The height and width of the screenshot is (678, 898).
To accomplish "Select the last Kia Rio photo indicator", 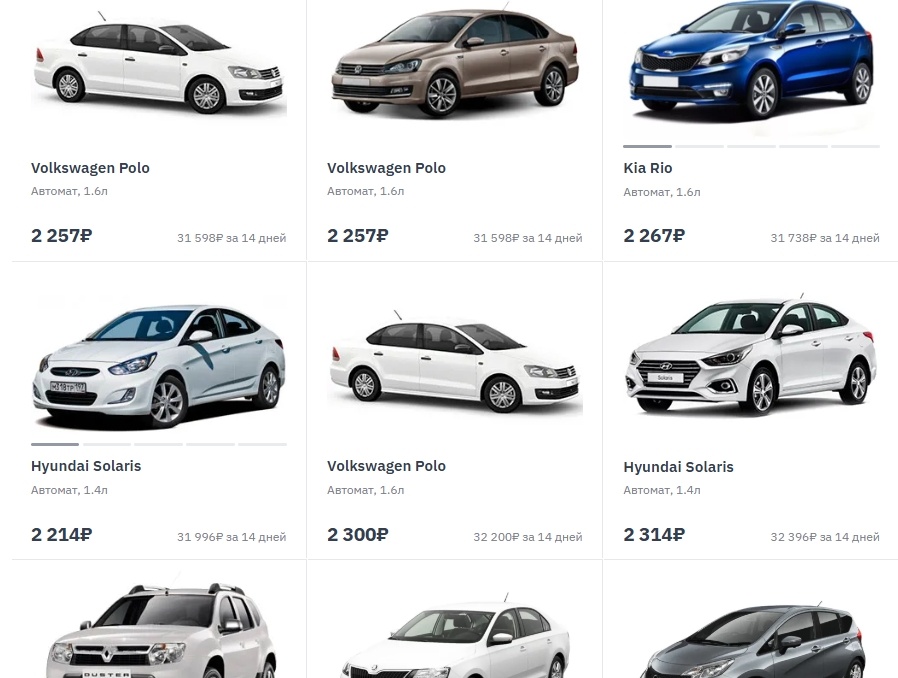I will pyautogui.click(x=855, y=147).
